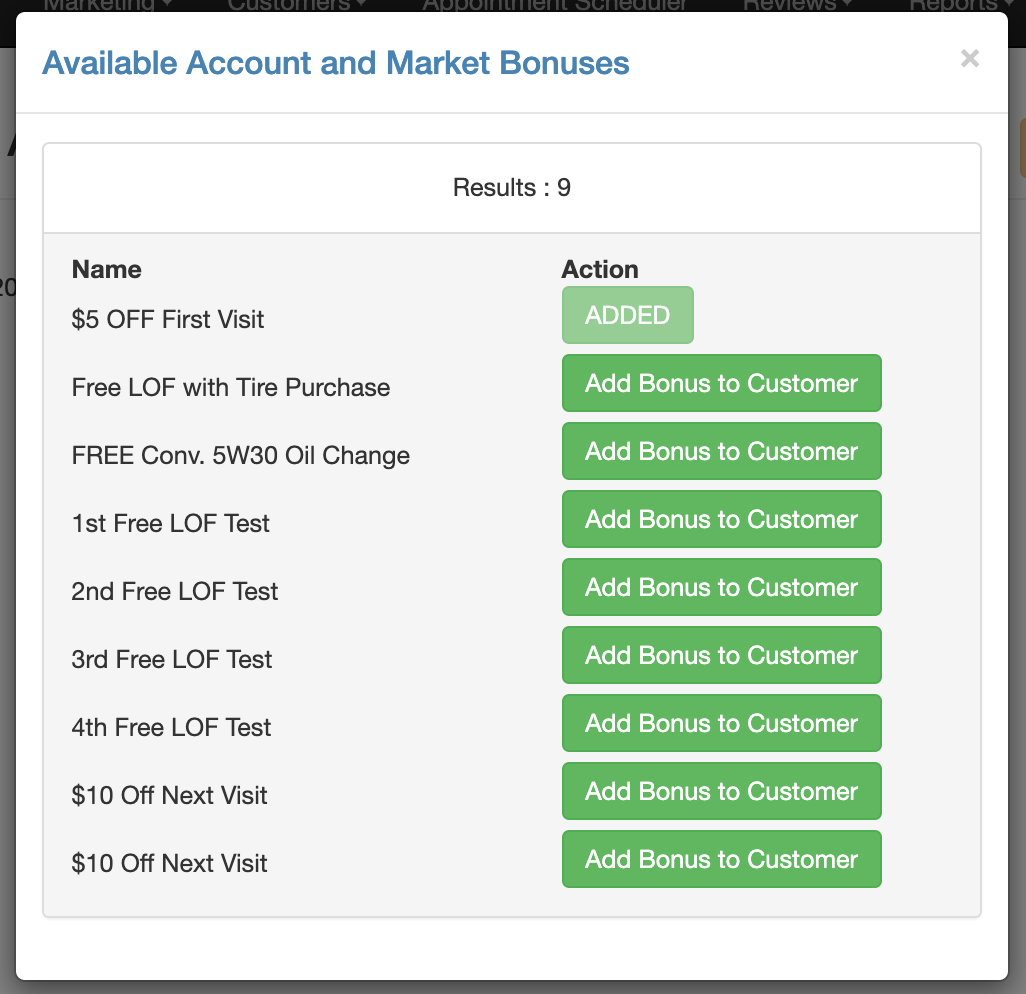Add the last $10 Off Next Visit bonus
The height and width of the screenshot is (994, 1026).
722,859
